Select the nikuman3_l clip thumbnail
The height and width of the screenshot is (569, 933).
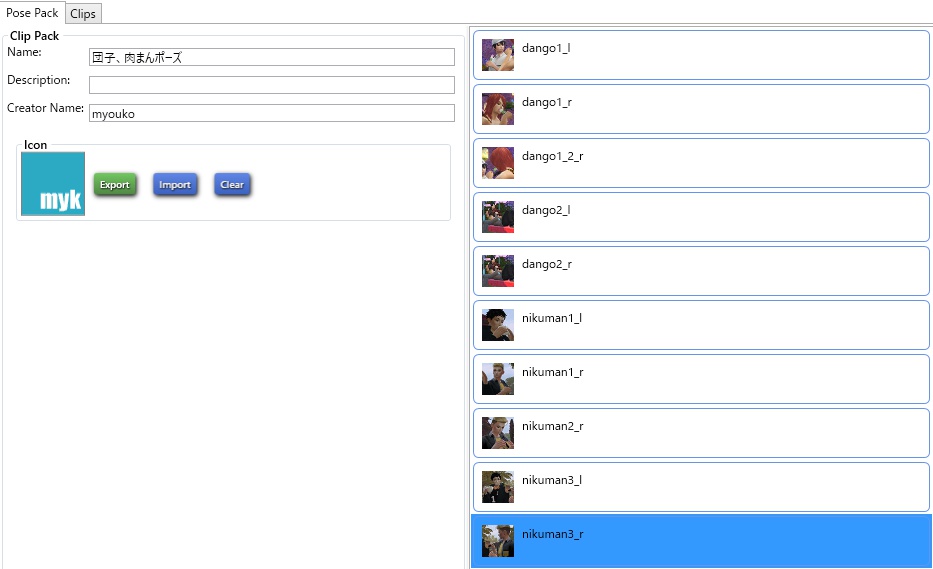(497, 487)
